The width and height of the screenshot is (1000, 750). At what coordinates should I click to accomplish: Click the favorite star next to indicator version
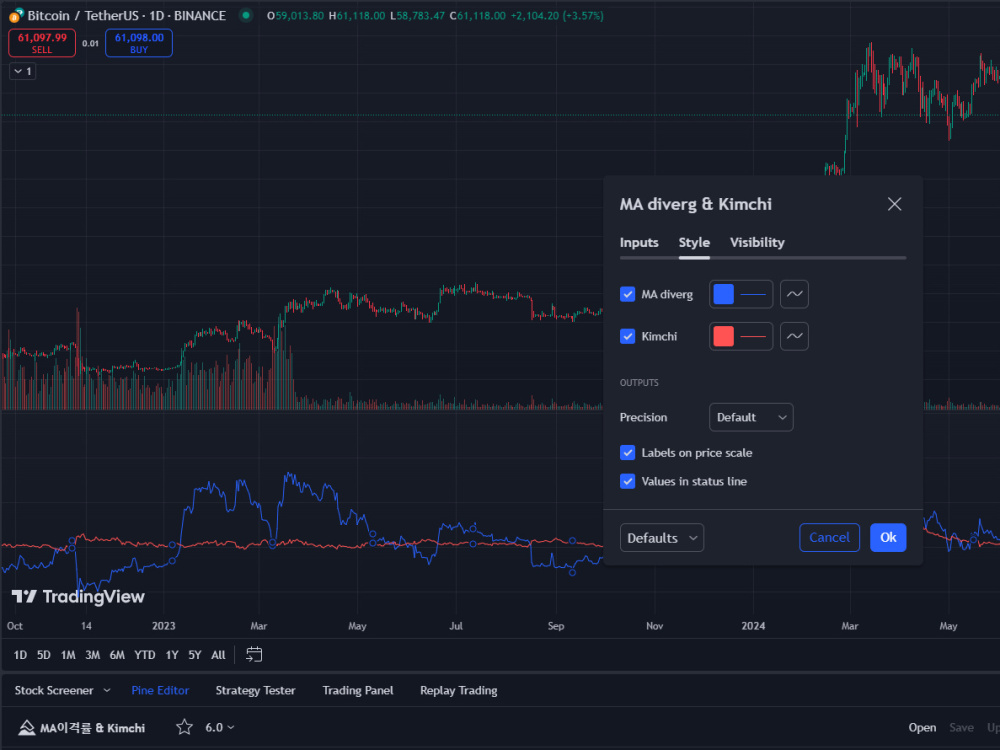point(183,727)
